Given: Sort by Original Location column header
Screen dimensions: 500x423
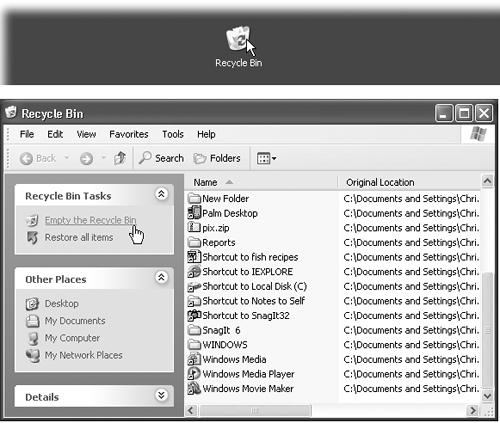Looking at the screenshot, I should coord(409,182).
